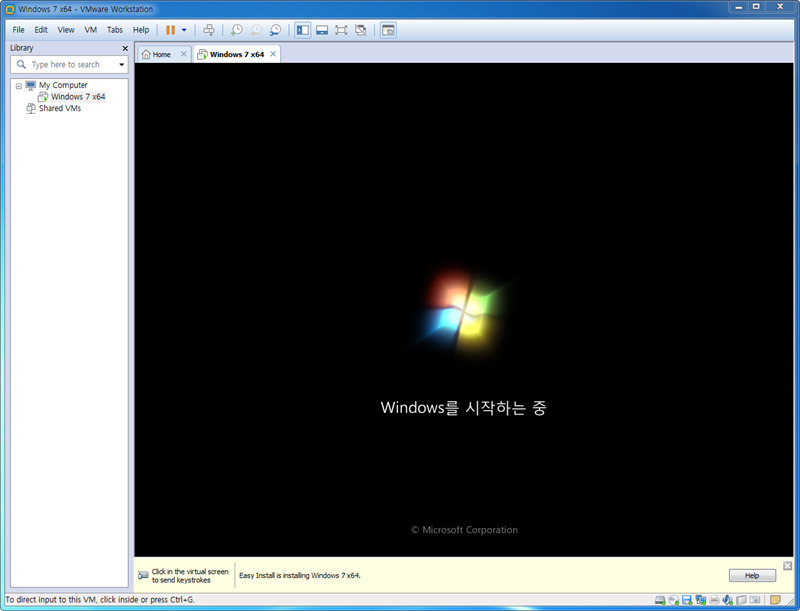Minimize the VMware Workstation window
Screen dimensions: 800x611
(738, 7)
